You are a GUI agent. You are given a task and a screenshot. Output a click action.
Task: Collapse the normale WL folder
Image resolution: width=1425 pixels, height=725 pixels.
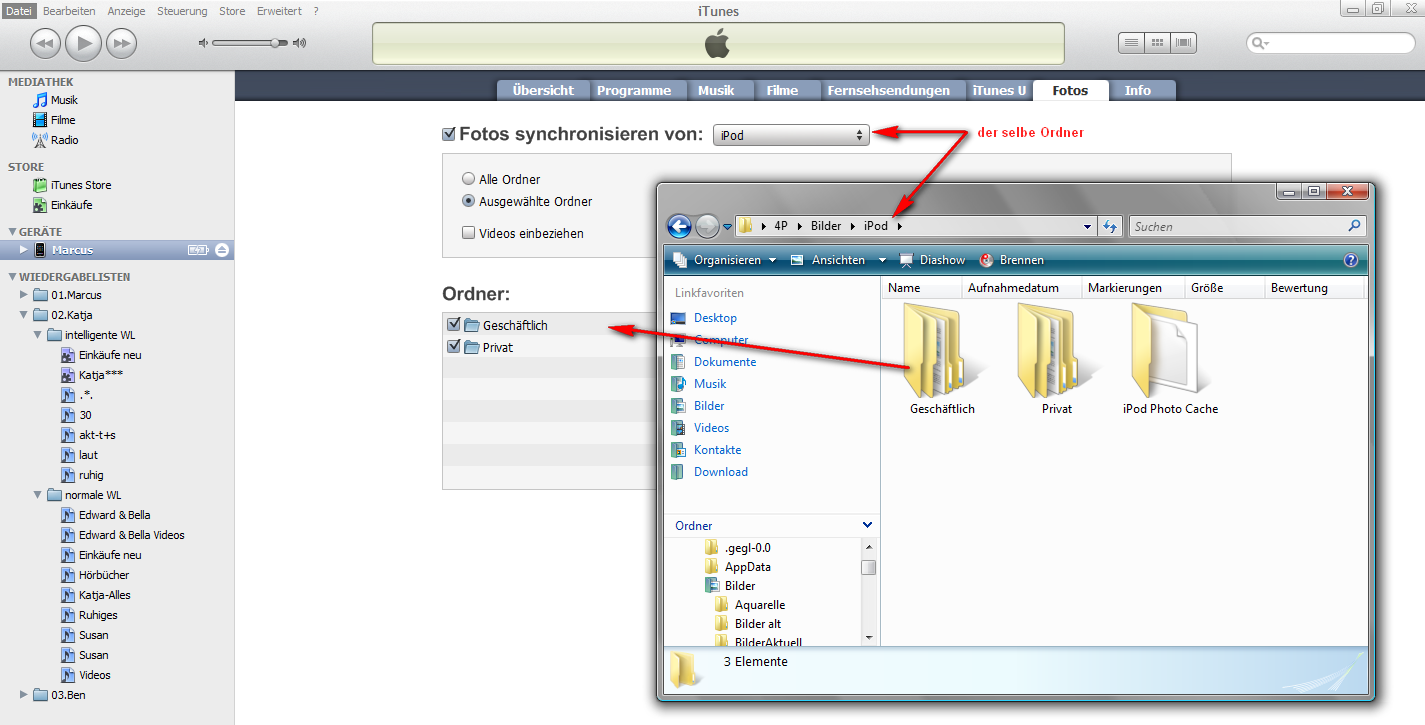tap(37, 495)
